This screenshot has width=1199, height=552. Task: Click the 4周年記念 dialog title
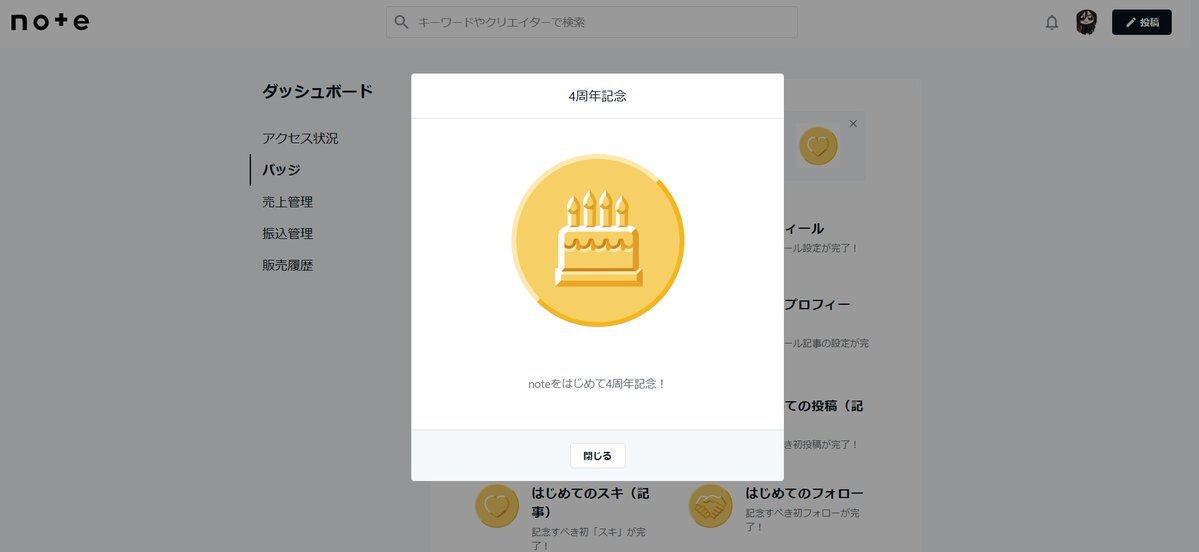(597, 96)
